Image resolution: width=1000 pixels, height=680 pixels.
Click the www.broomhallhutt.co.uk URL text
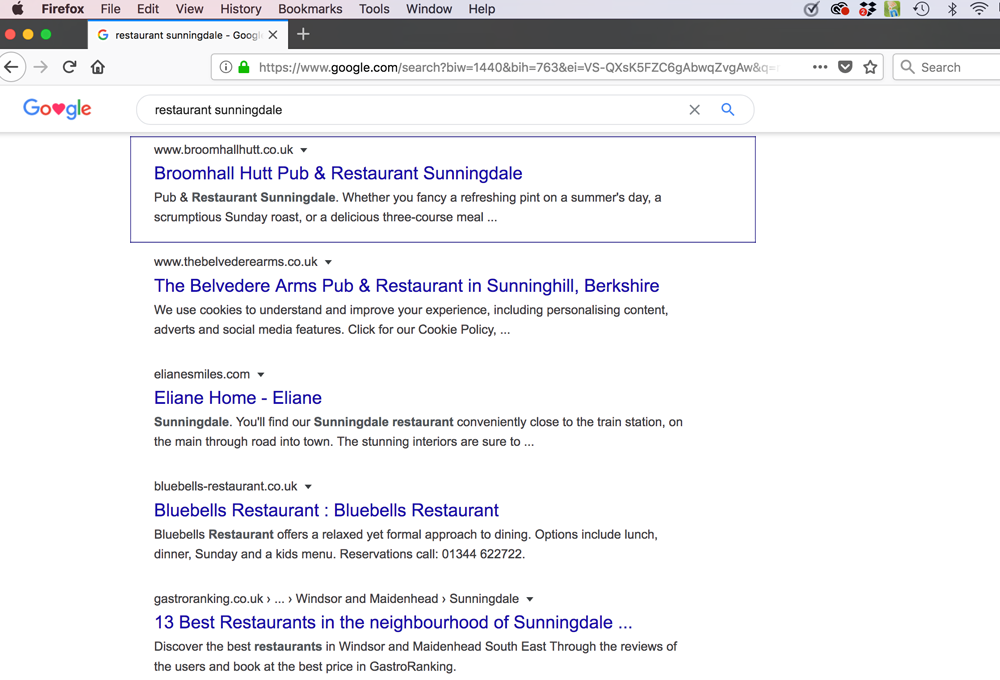coord(223,150)
